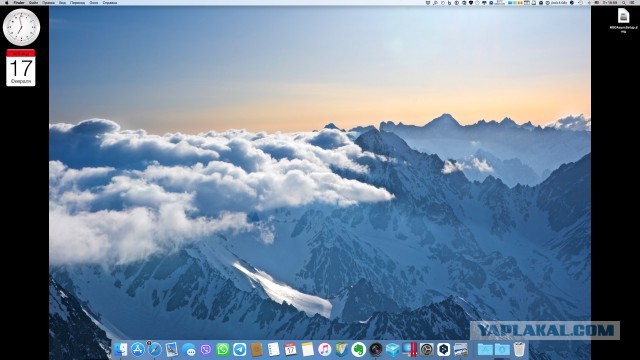The height and width of the screenshot is (360, 640).
Task: Open the Trash in the Dock
Action: 519,349
